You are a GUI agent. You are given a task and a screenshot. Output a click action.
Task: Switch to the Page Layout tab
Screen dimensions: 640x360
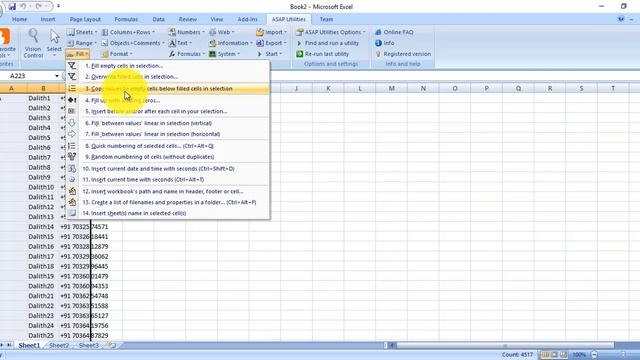(85, 19)
